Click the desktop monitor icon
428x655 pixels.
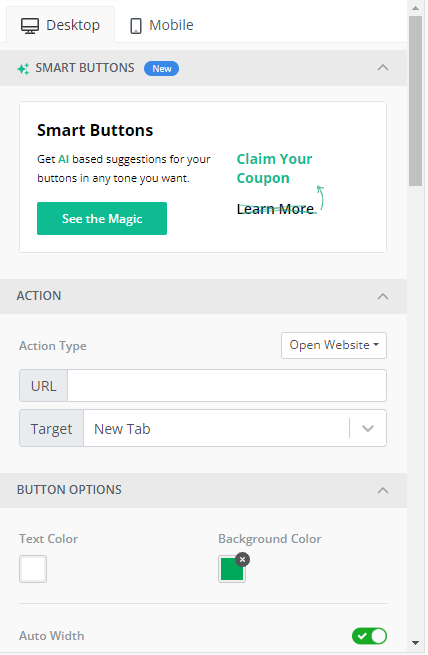30,25
